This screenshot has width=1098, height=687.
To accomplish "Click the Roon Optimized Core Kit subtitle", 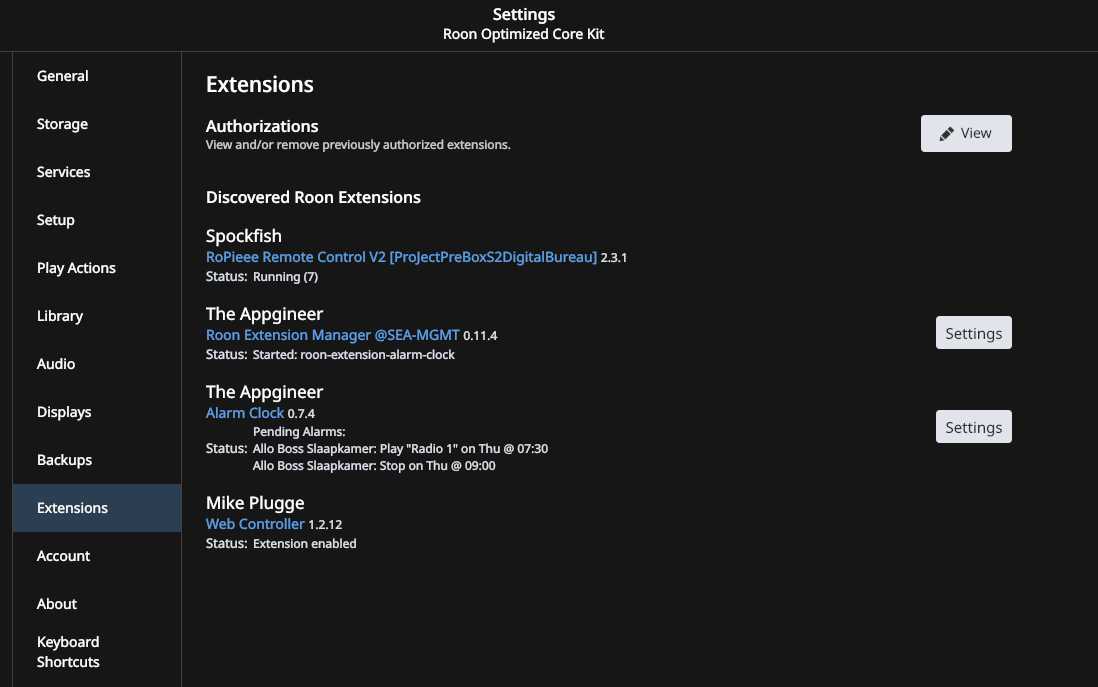I will pos(523,34).
